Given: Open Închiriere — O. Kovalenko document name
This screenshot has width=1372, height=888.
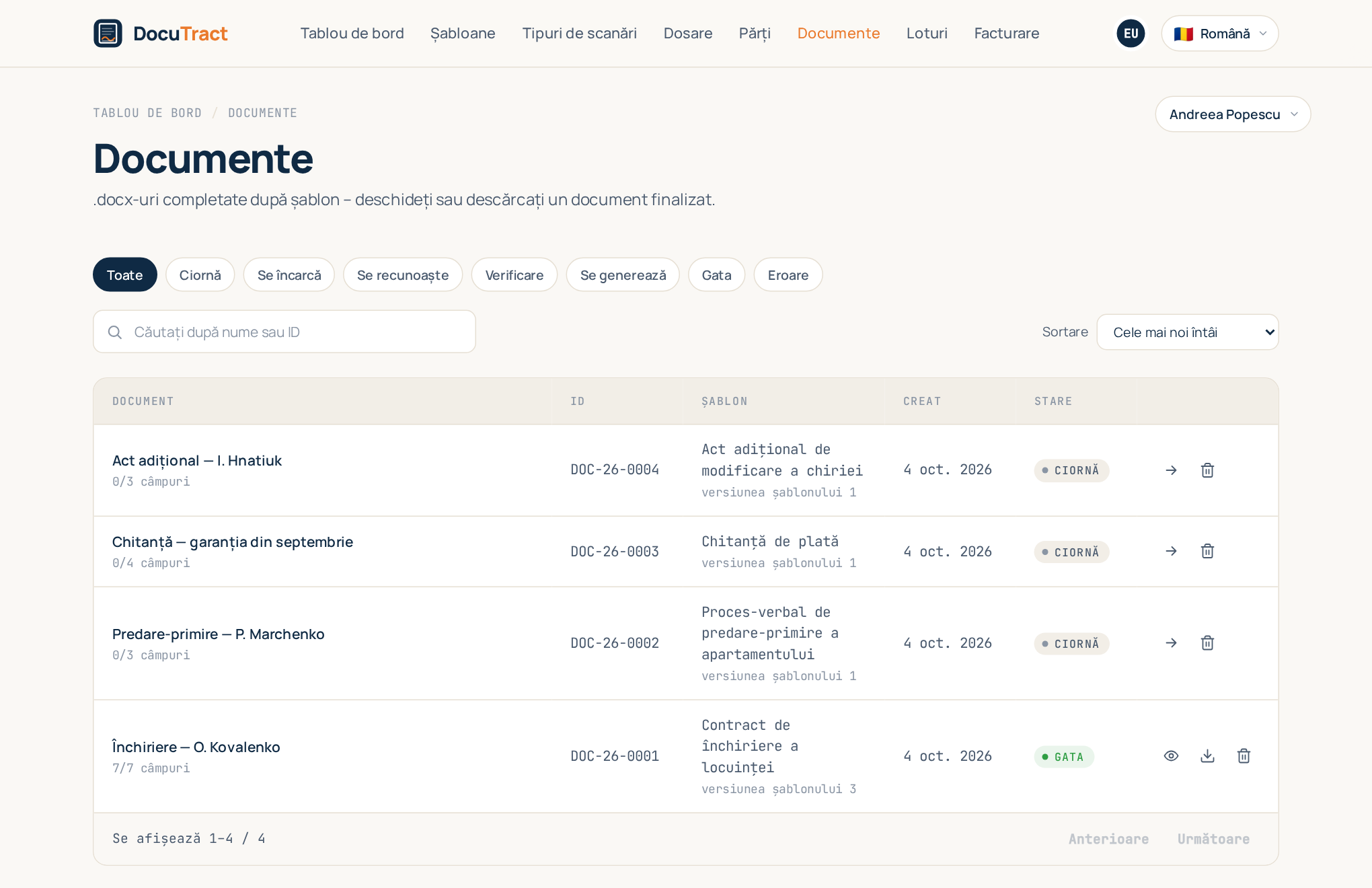Looking at the screenshot, I should click(x=196, y=747).
